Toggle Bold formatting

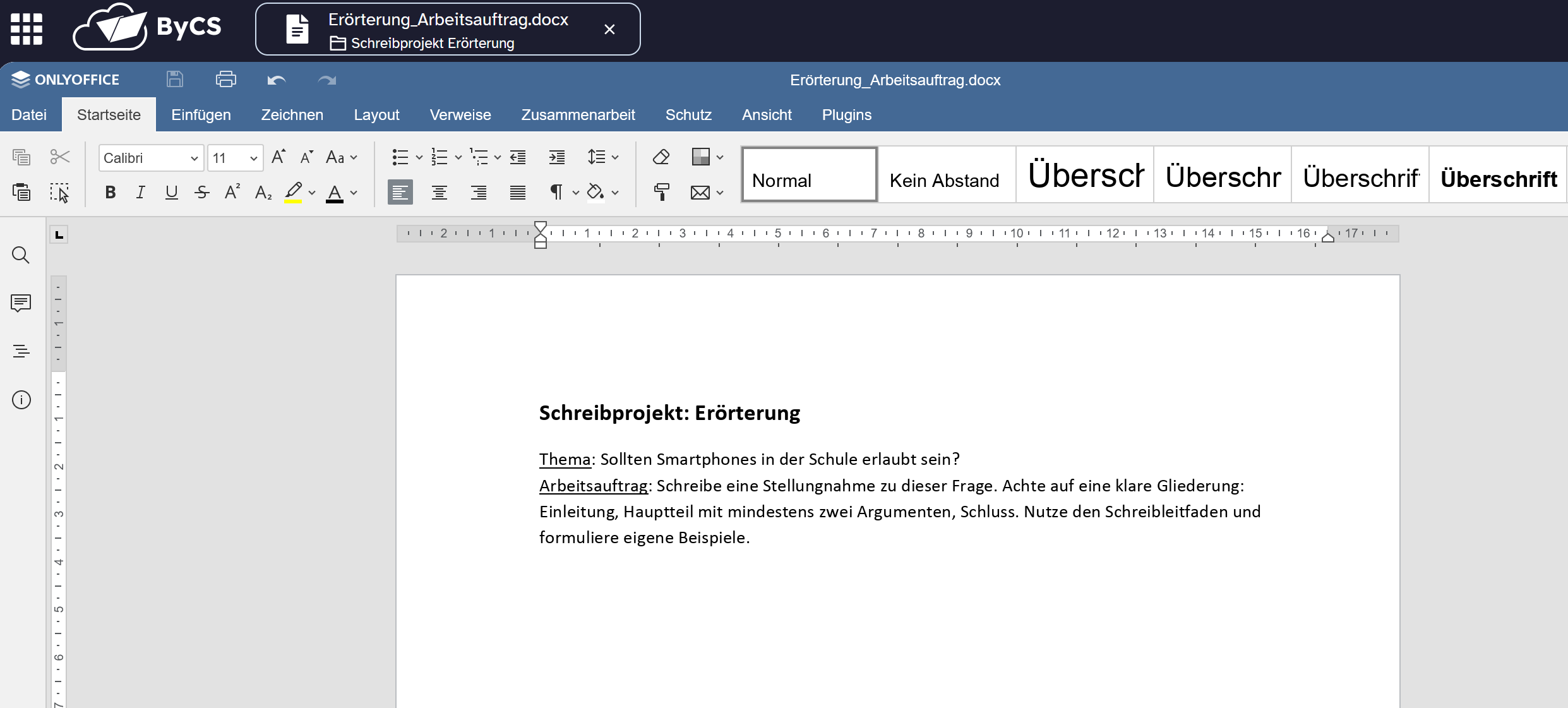pos(111,192)
